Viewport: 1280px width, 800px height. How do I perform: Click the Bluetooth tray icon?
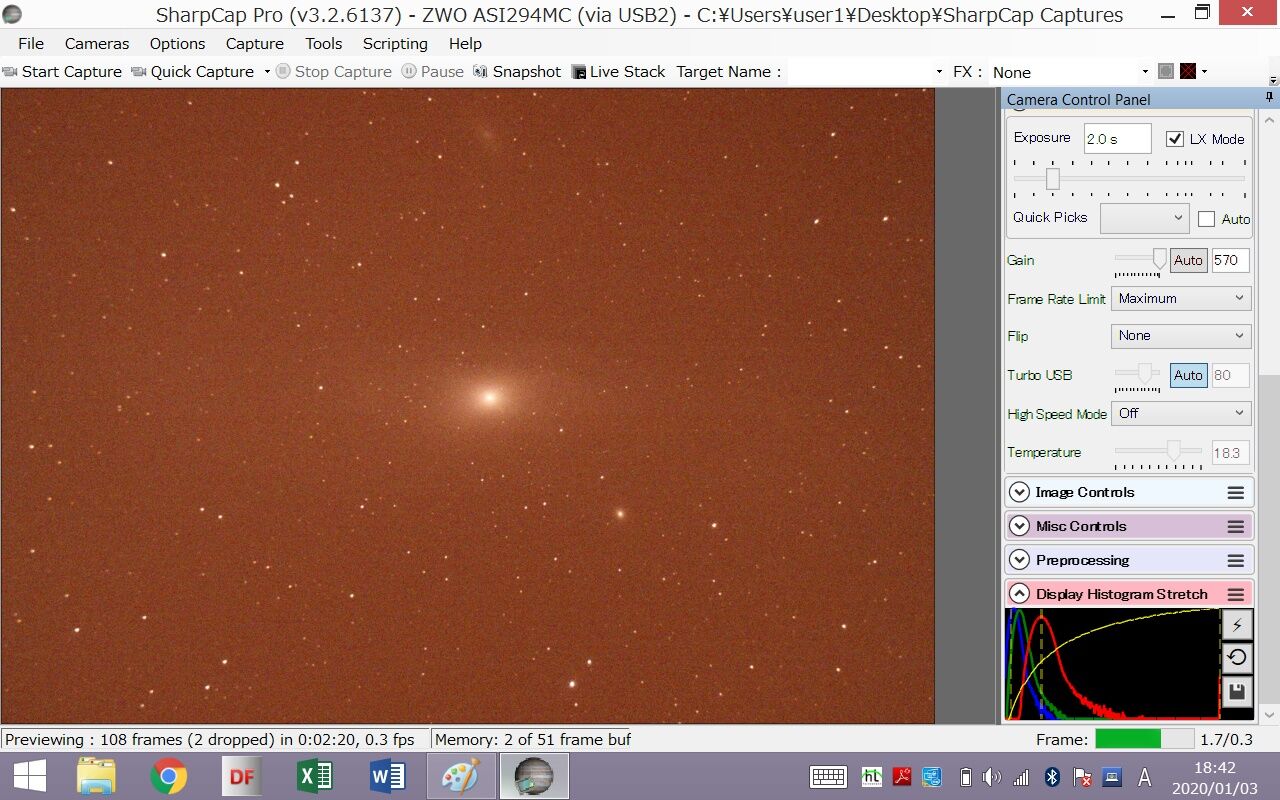tap(1052, 777)
